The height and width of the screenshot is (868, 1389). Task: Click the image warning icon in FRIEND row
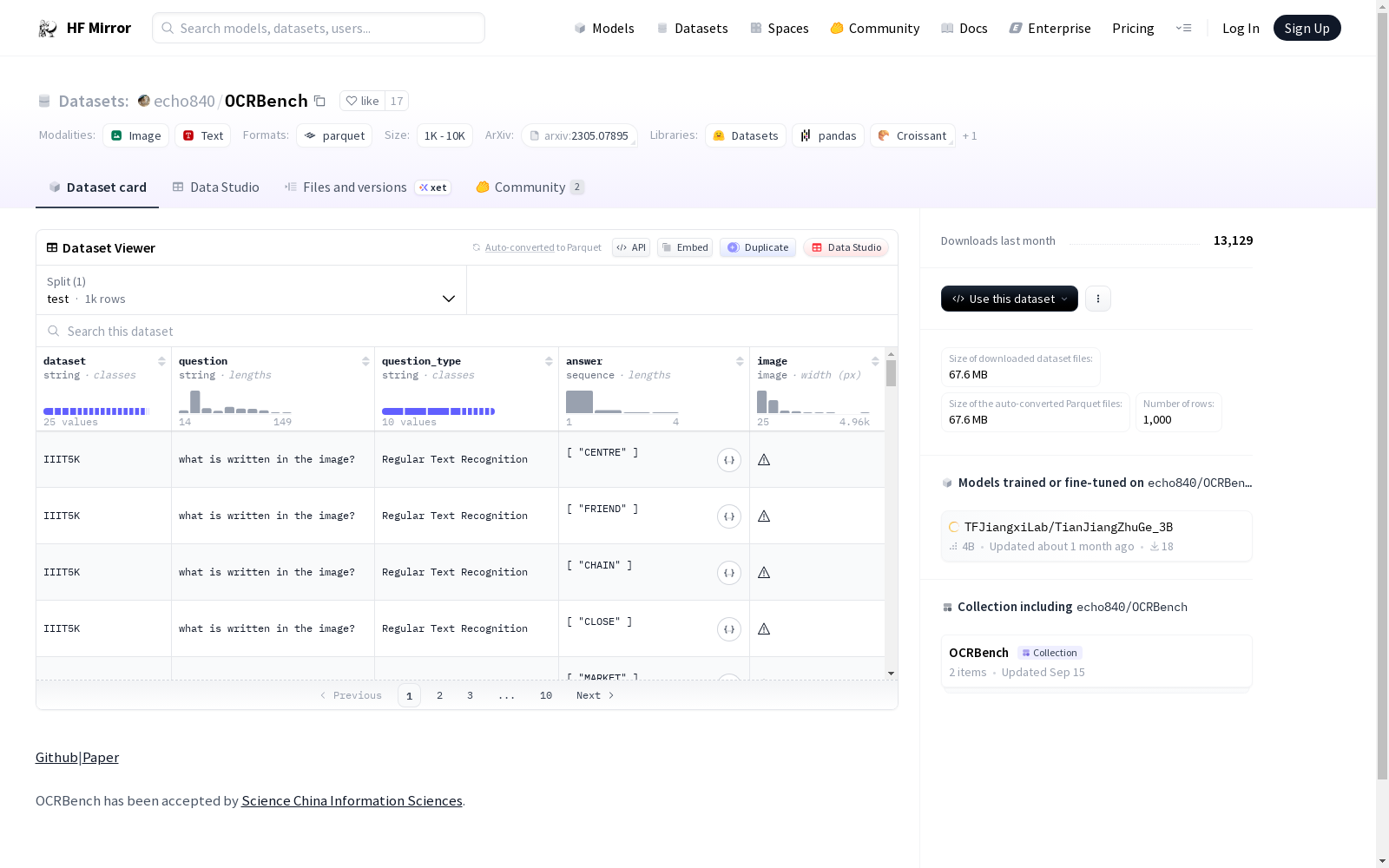click(x=764, y=516)
